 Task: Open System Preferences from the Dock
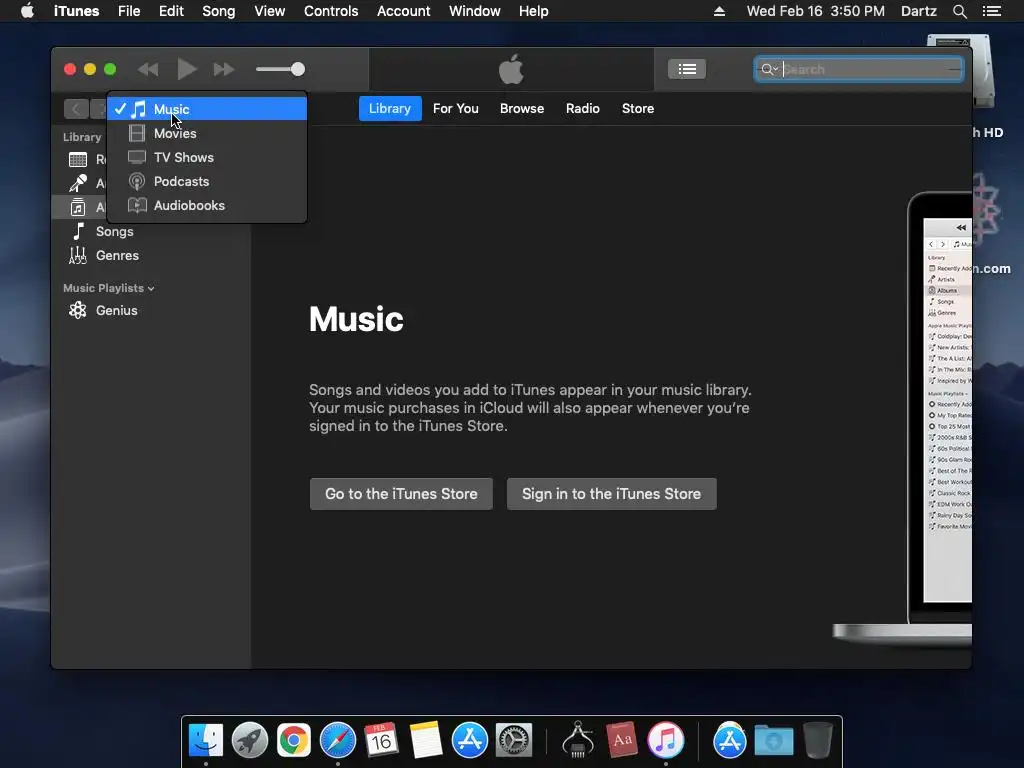514,740
